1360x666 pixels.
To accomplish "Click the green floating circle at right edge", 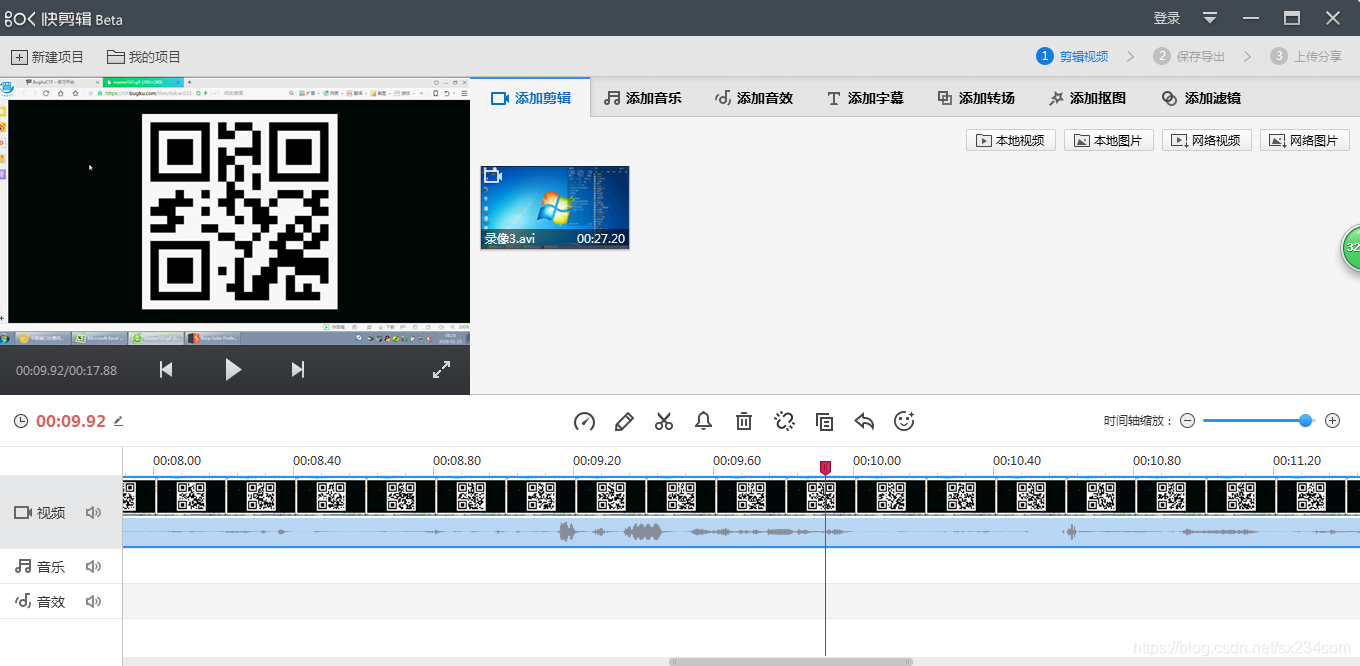I will tap(1350, 247).
